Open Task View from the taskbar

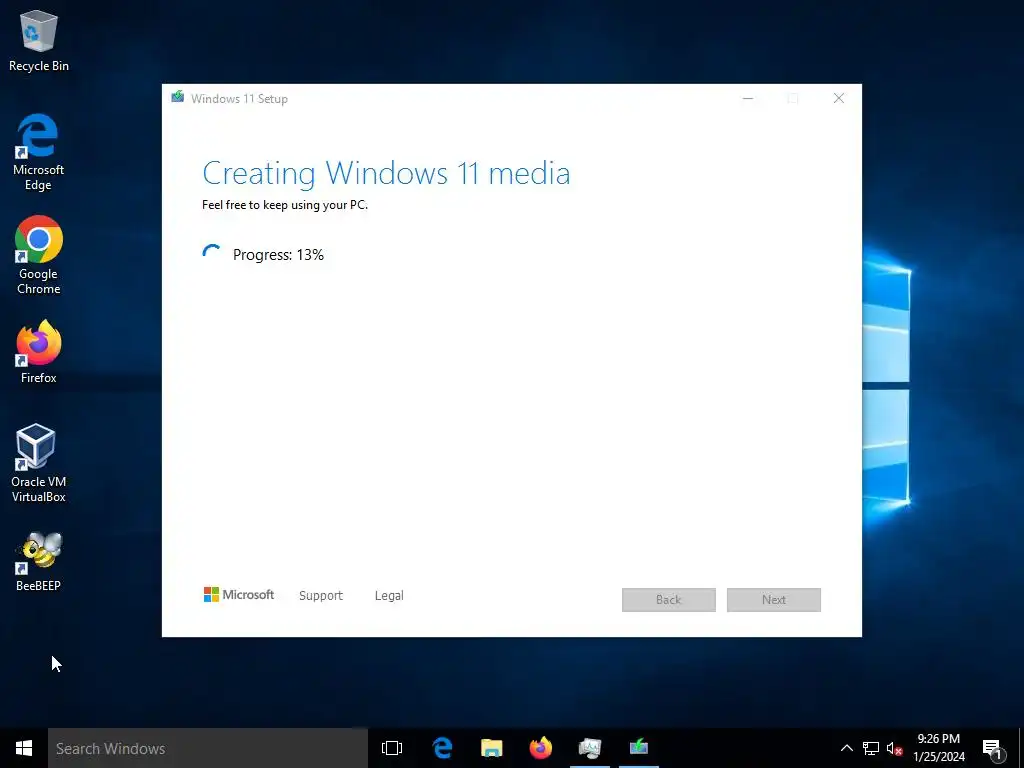[392, 748]
